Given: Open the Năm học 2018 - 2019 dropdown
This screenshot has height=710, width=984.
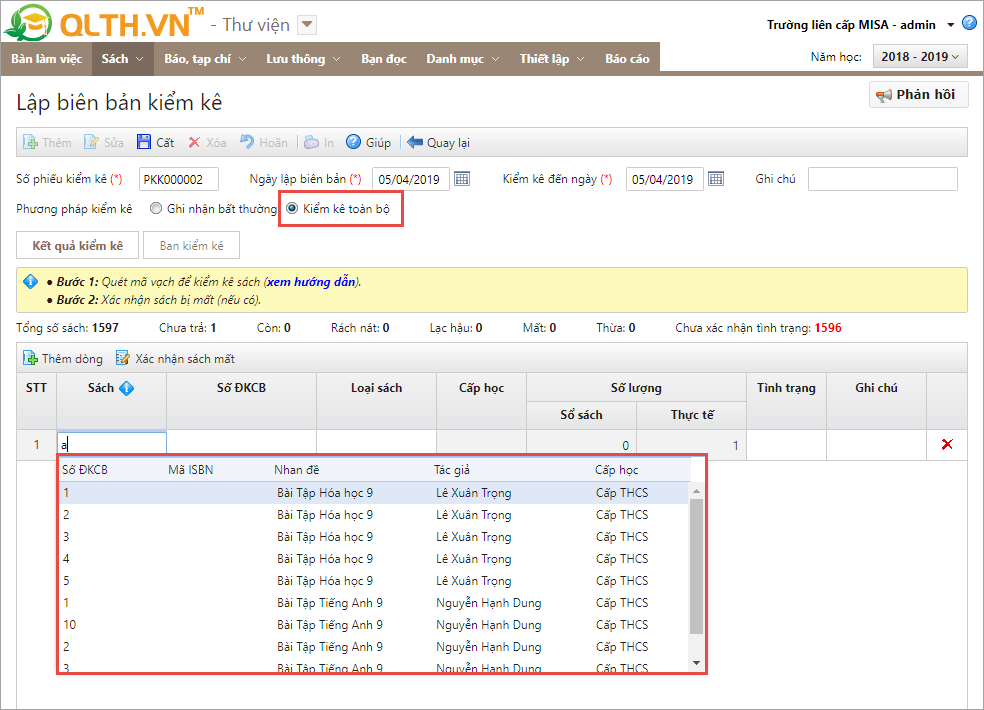Looking at the screenshot, I should point(920,57).
